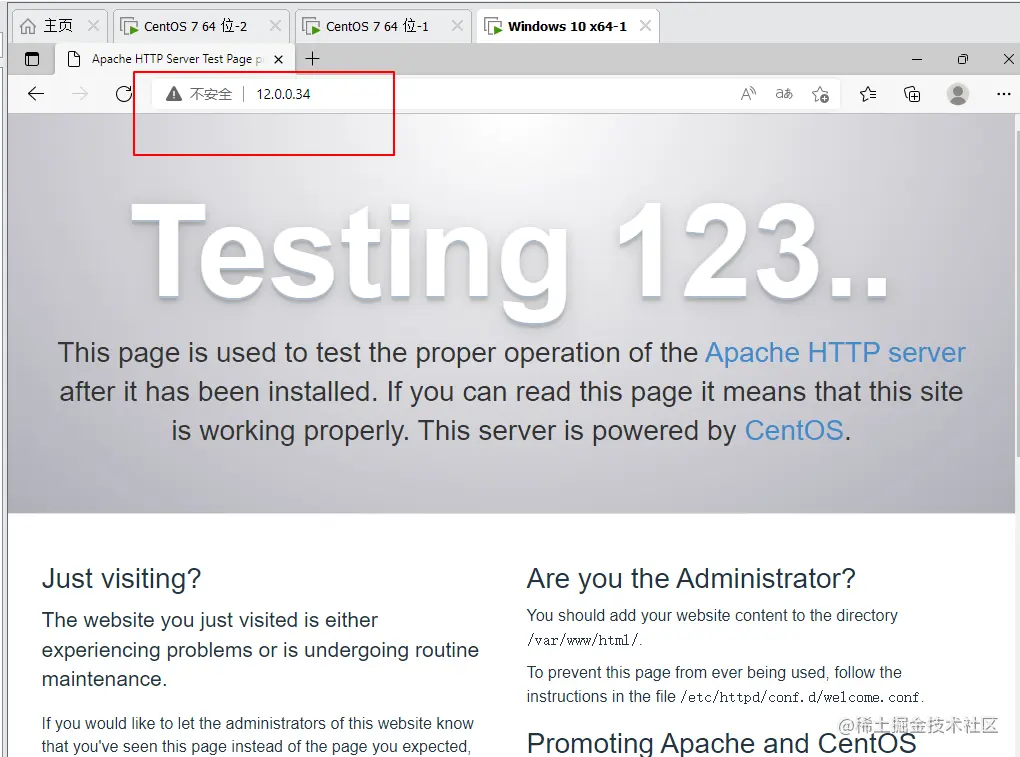Click the /var/www/html/ path text

click(x=582, y=641)
